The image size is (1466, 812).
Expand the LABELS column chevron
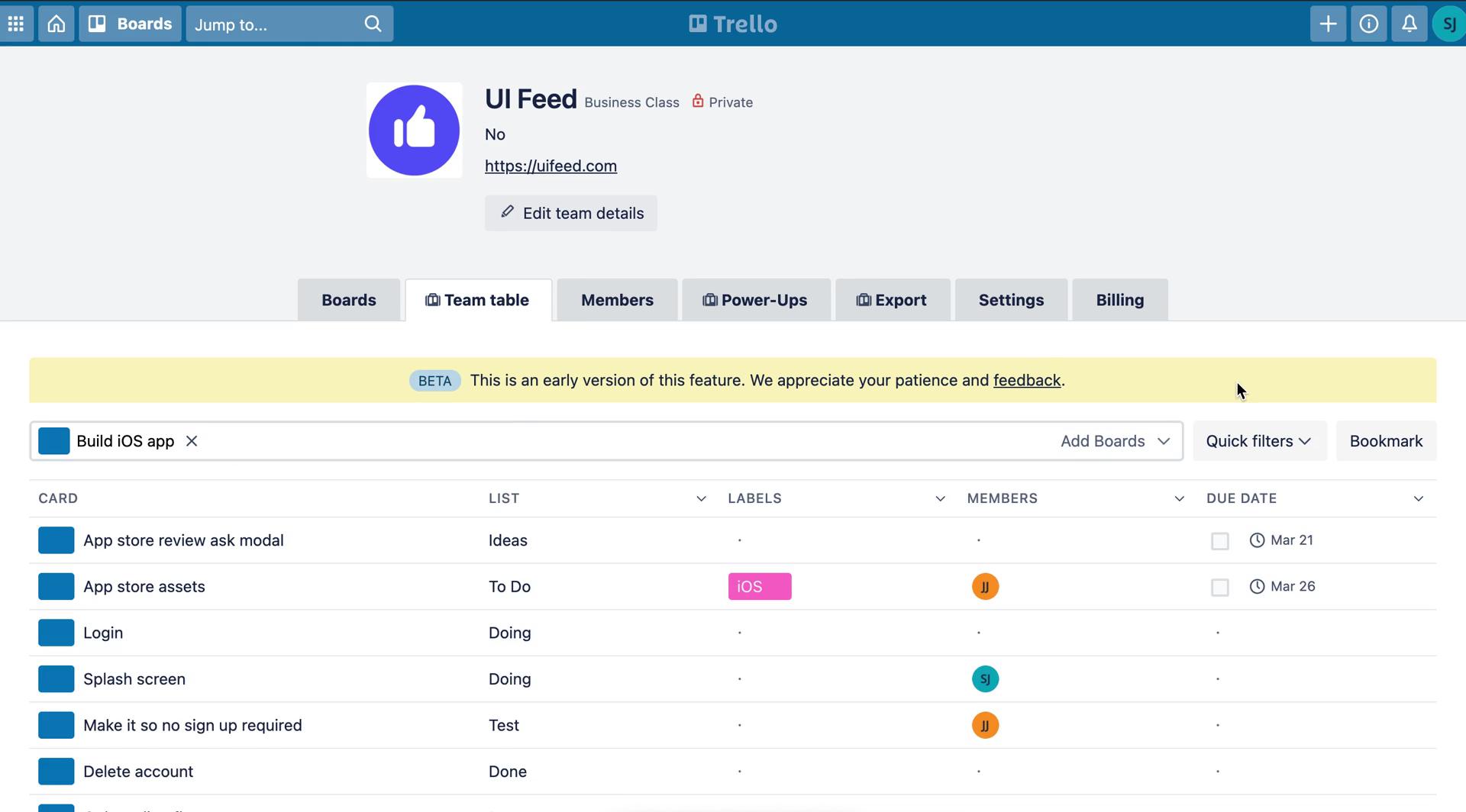click(940, 498)
